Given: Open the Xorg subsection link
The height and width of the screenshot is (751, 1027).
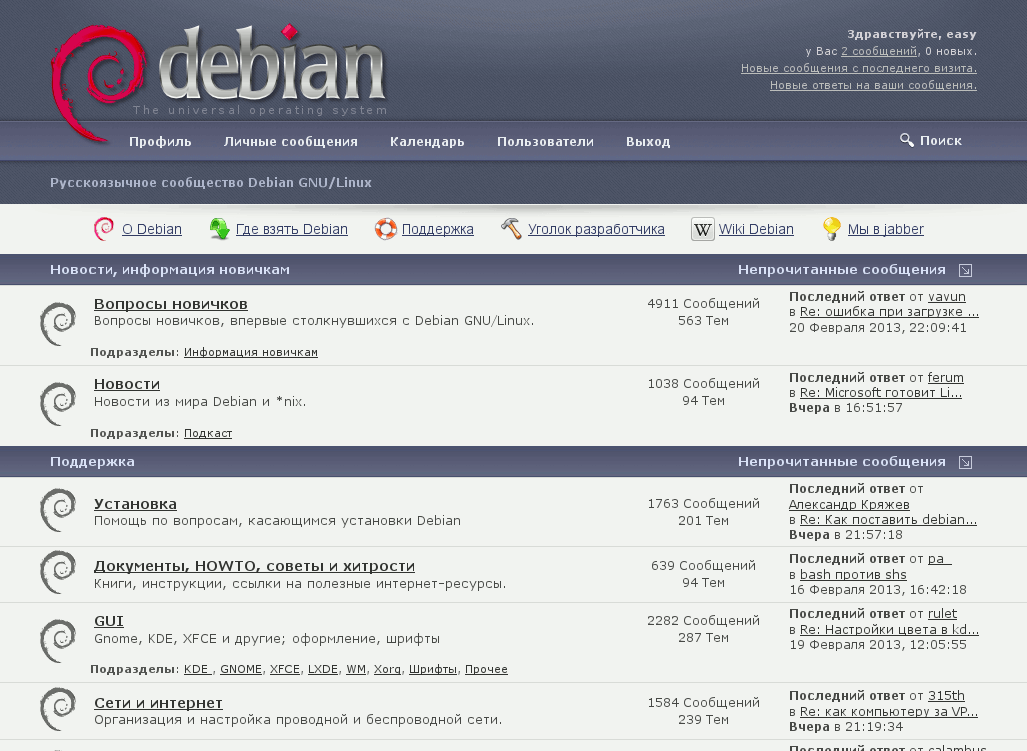Looking at the screenshot, I should (387, 669).
